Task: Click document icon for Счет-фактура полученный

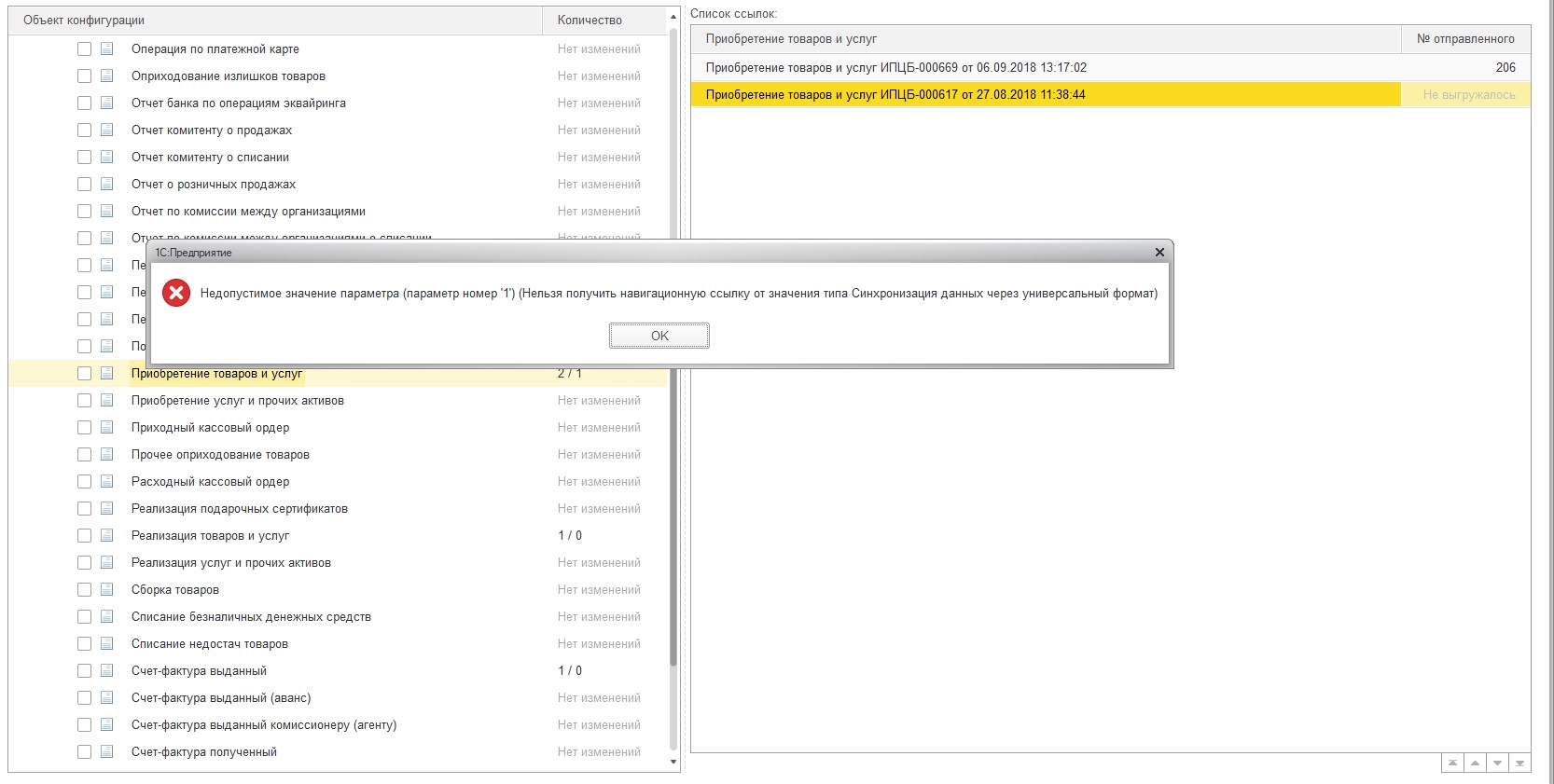Action: [x=107, y=751]
